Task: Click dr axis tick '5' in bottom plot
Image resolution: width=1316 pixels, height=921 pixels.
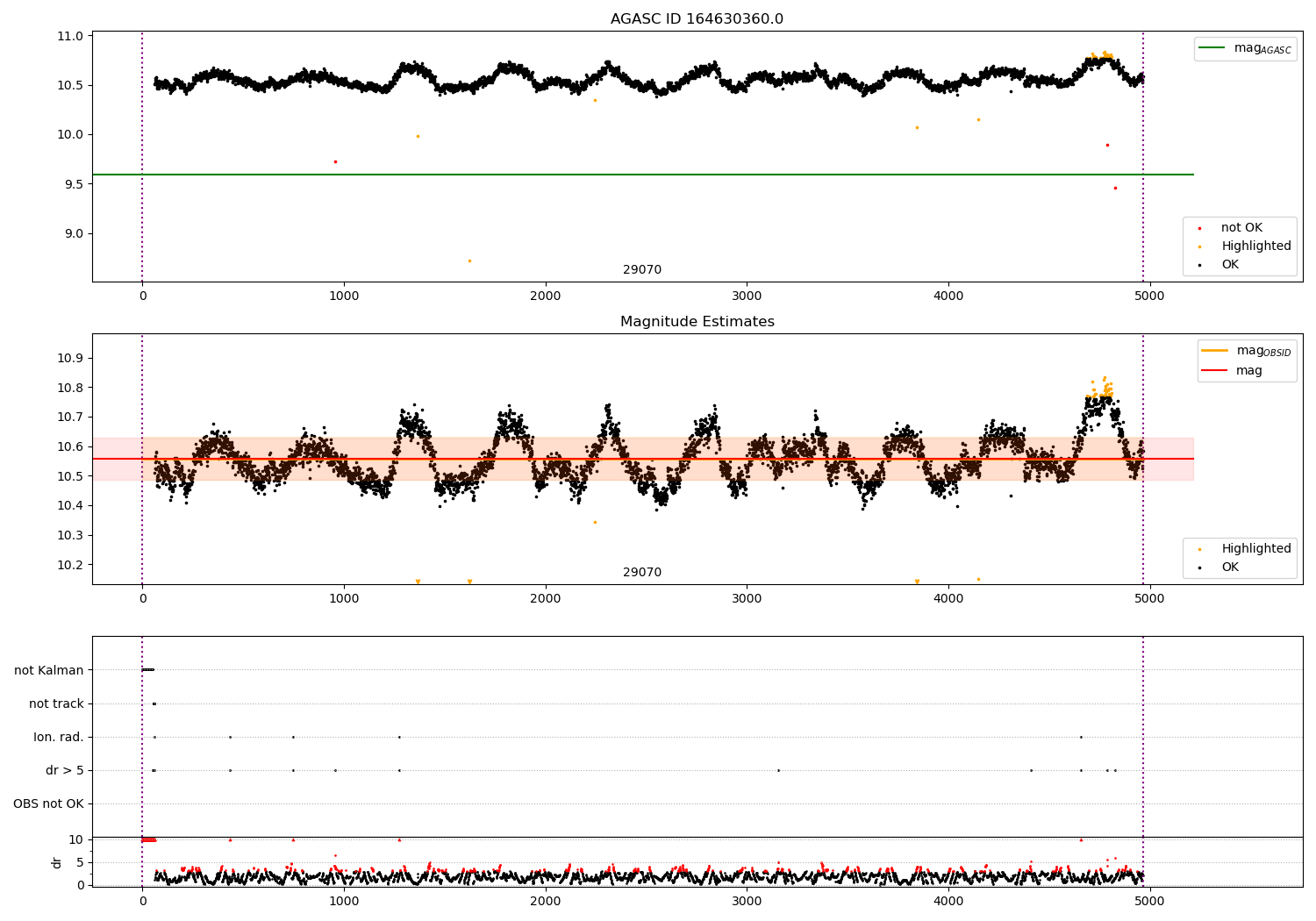Action: pos(80,862)
